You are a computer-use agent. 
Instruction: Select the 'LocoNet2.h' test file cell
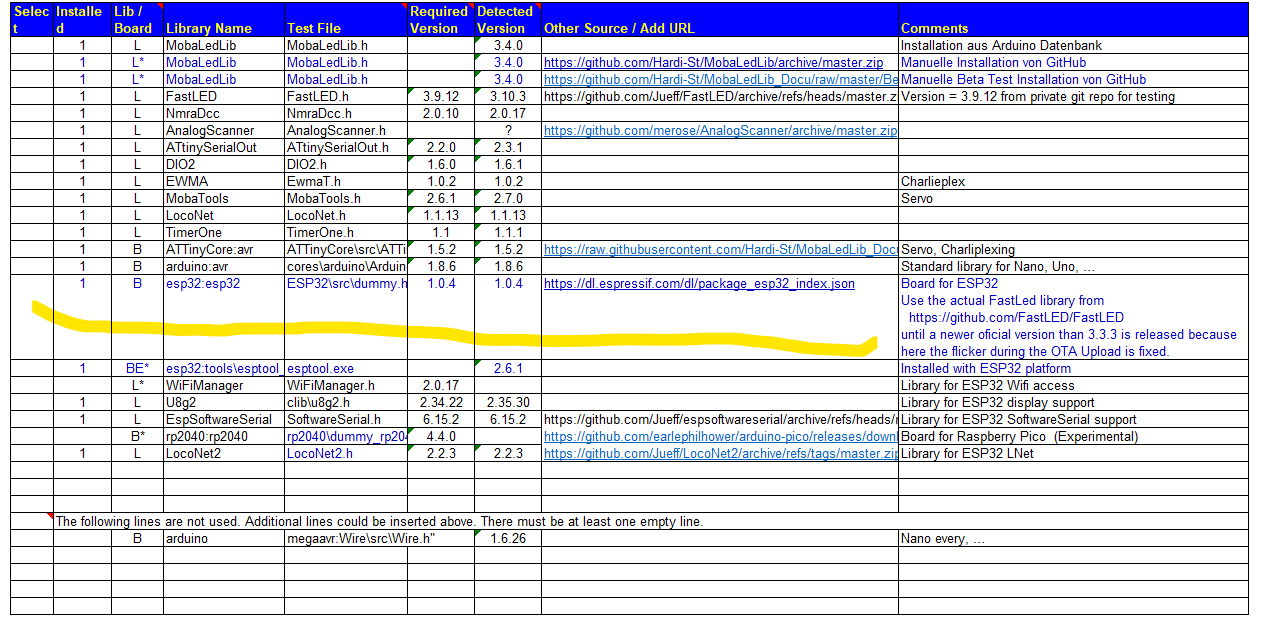click(x=346, y=454)
